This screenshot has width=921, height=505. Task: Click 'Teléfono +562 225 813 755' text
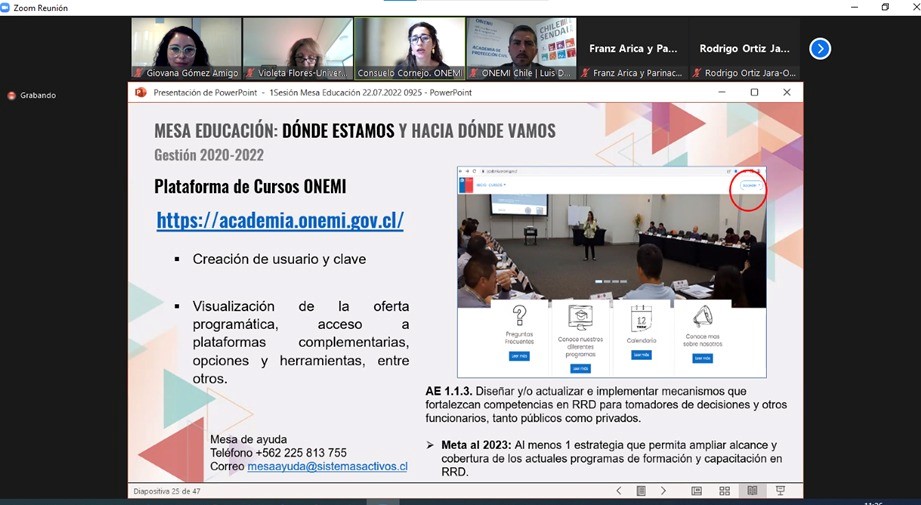click(278, 453)
